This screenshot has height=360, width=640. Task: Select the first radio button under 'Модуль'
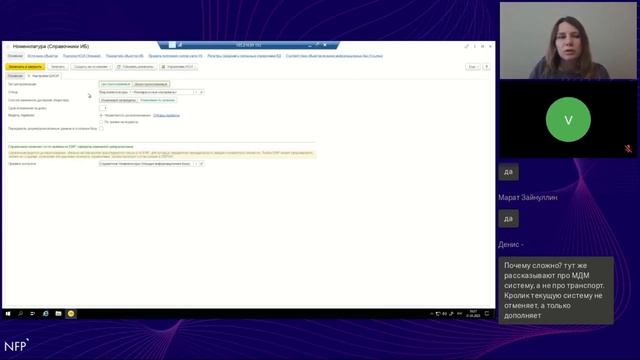101,116
